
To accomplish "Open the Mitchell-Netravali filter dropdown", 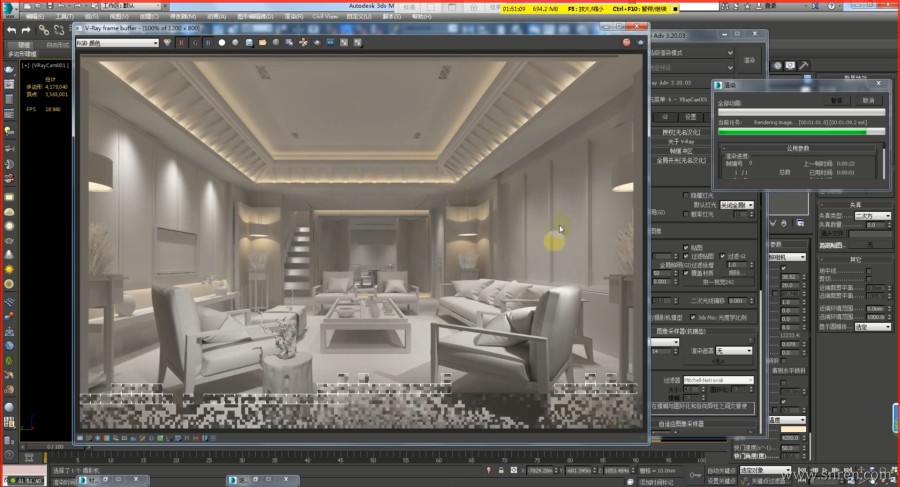I will 718,380.
